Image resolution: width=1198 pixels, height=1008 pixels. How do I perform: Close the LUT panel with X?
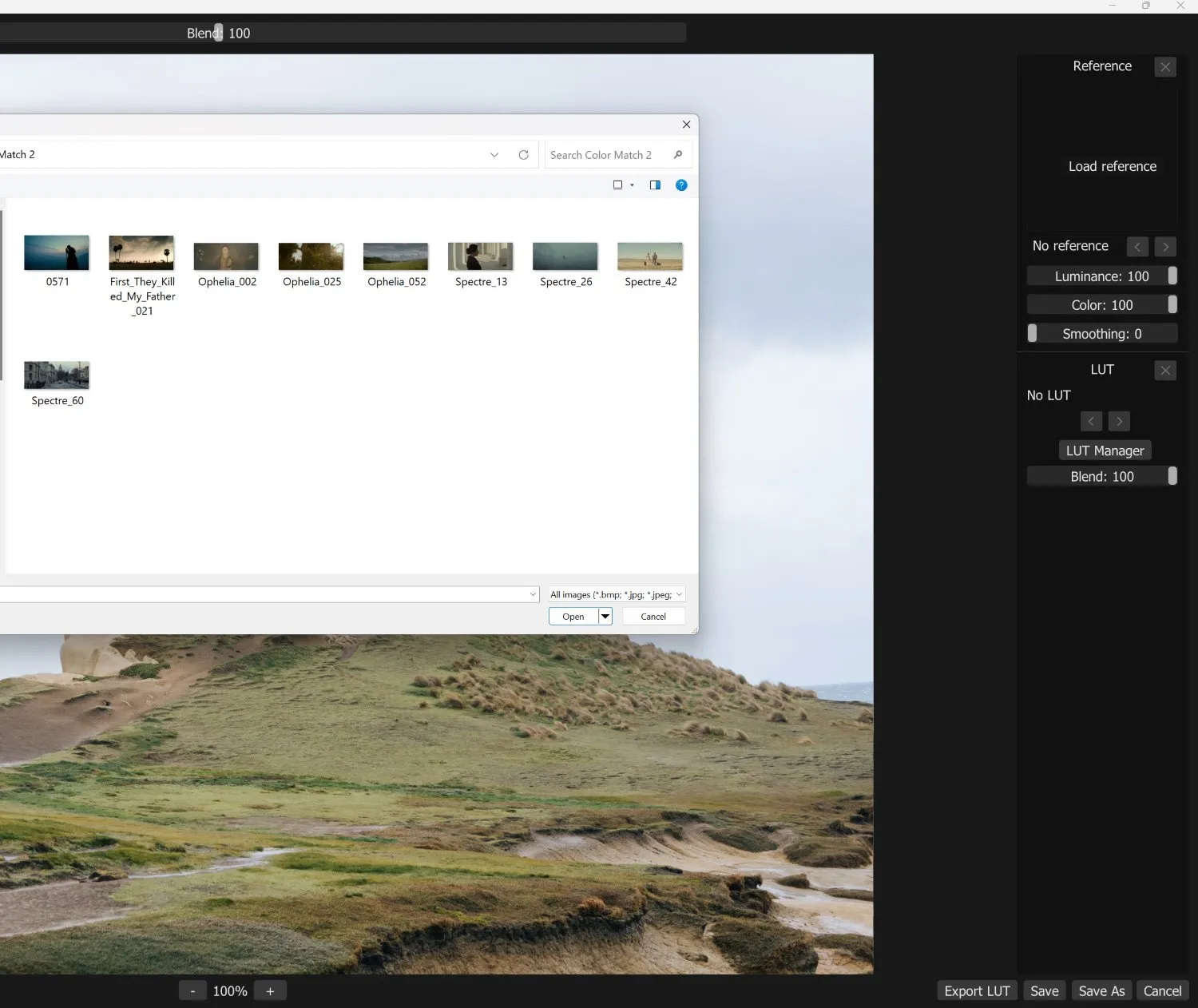click(x=1165, y=371)
